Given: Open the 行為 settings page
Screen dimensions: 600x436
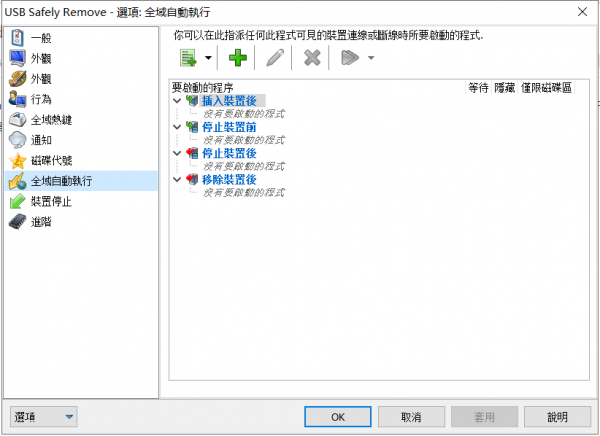Looking at the screenshot, I should [x=81, y=99].
